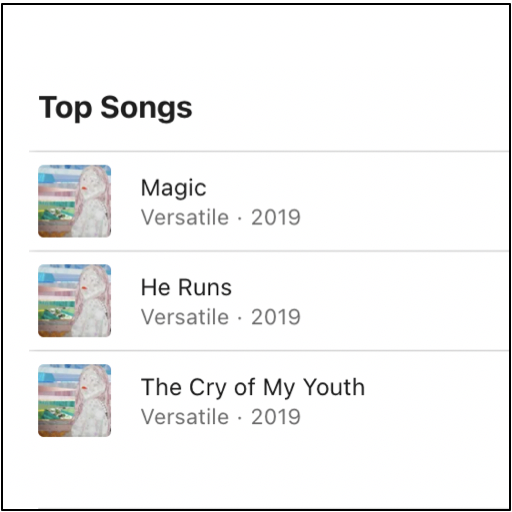Play the song titled He Runs

[186, 287]
